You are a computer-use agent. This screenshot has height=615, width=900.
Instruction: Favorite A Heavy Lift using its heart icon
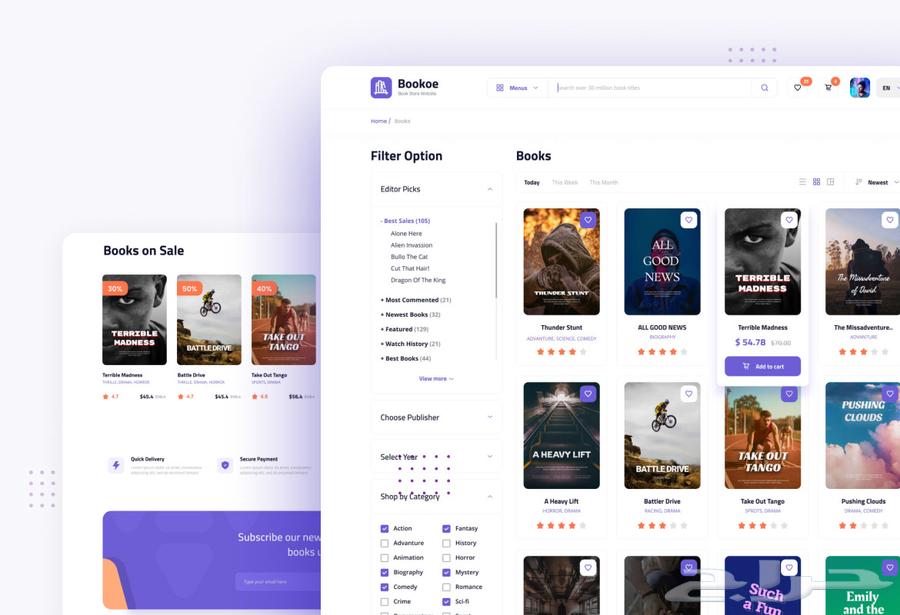pos(589,393)
